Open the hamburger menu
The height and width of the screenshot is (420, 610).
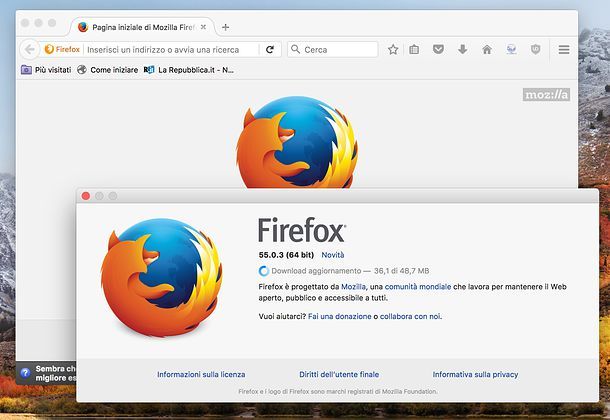[x=564, y=49]
